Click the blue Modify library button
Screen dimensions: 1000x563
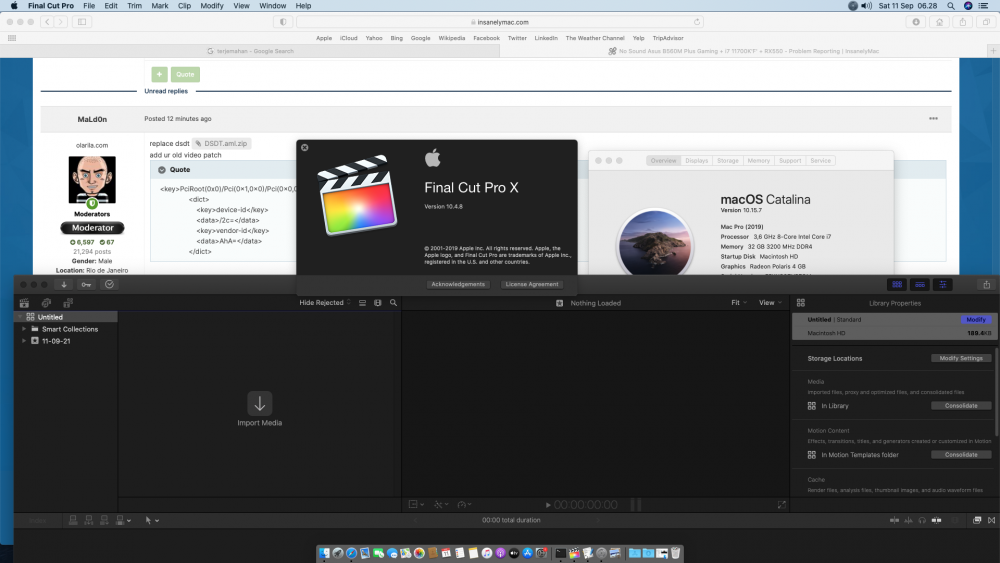tap(976, 319)
